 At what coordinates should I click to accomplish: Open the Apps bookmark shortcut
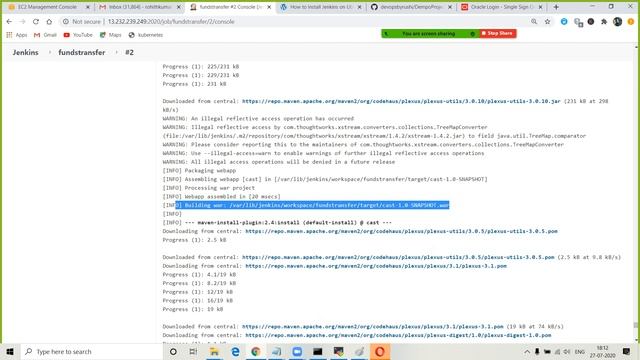click(x=17, y=35)
